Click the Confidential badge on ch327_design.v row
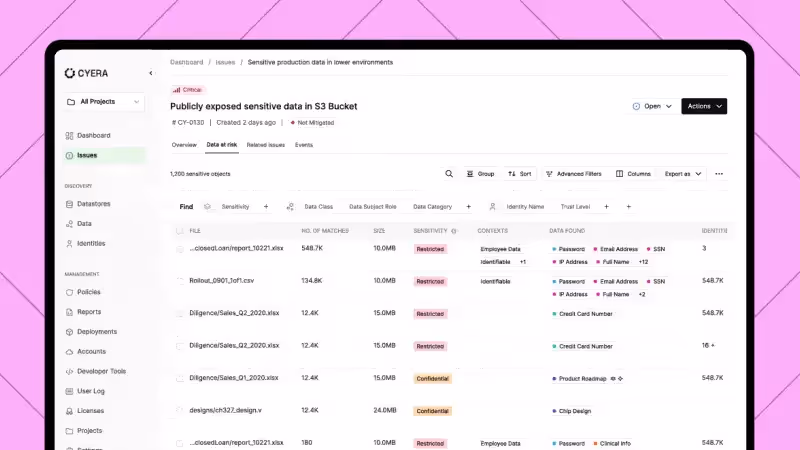The image size is (800, 450). click(x=432, y=411)
